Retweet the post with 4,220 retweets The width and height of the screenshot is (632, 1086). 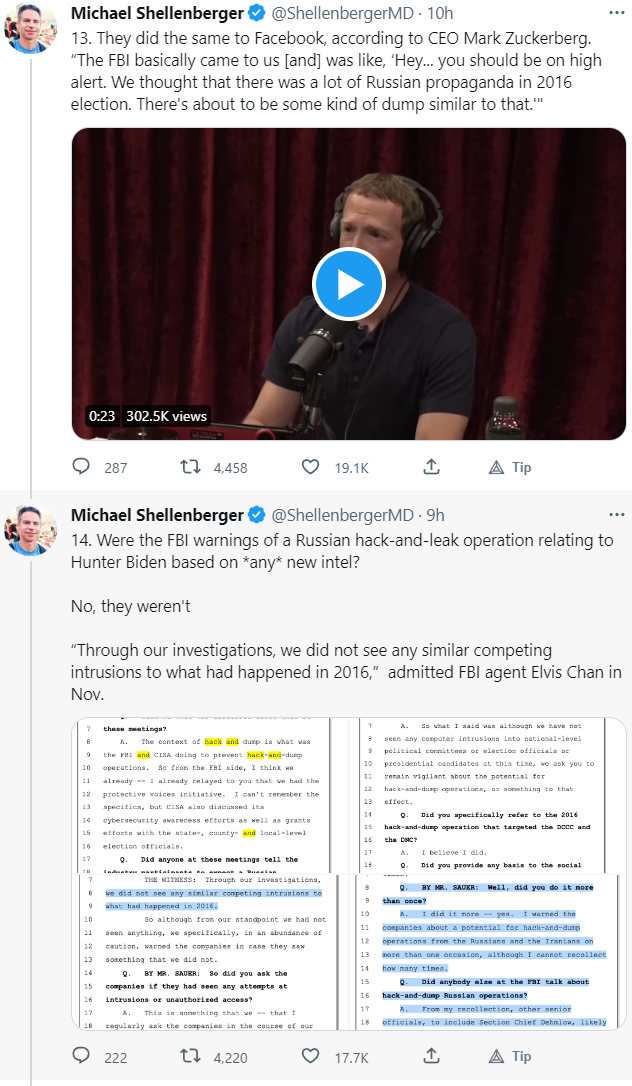coord(189,1056)
